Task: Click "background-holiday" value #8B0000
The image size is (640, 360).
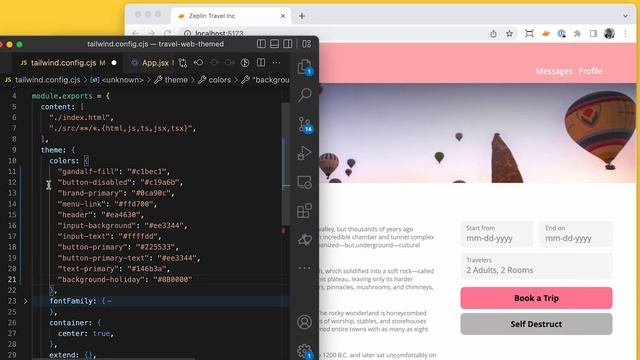Action: coord(173,280)
